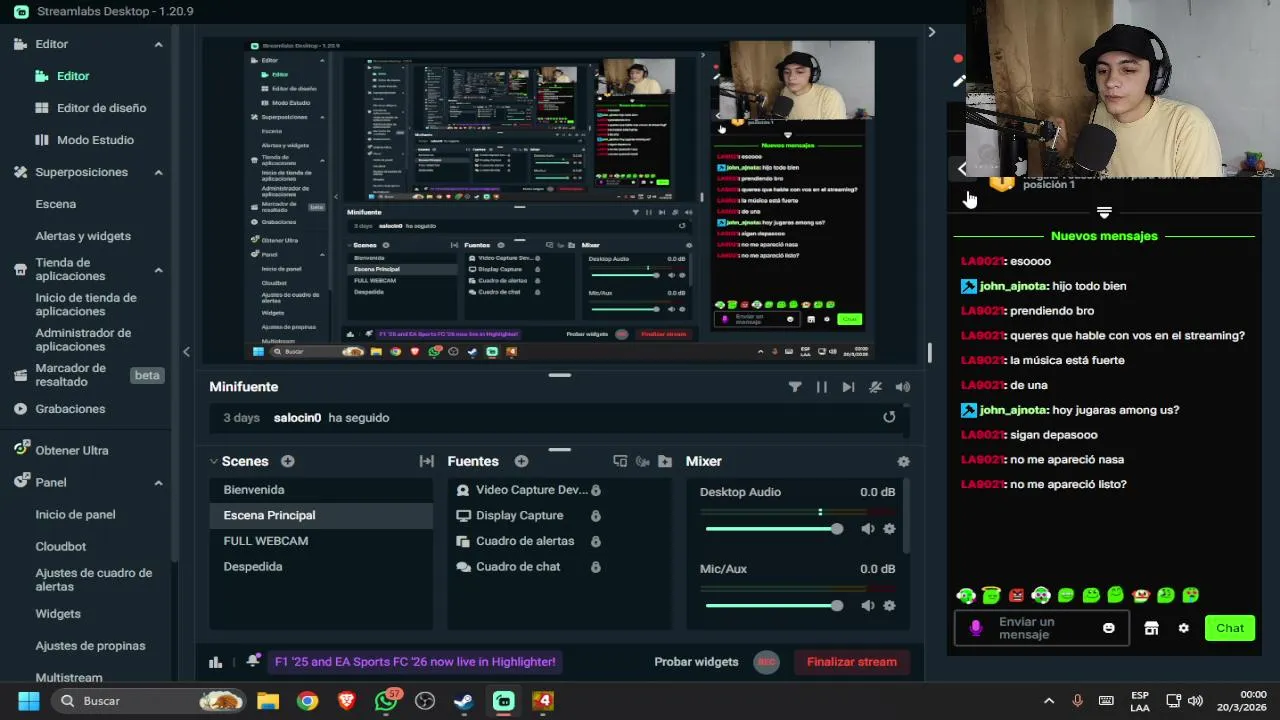
Task: Open Marcador de resaltado beta
Action: (70, 375)
